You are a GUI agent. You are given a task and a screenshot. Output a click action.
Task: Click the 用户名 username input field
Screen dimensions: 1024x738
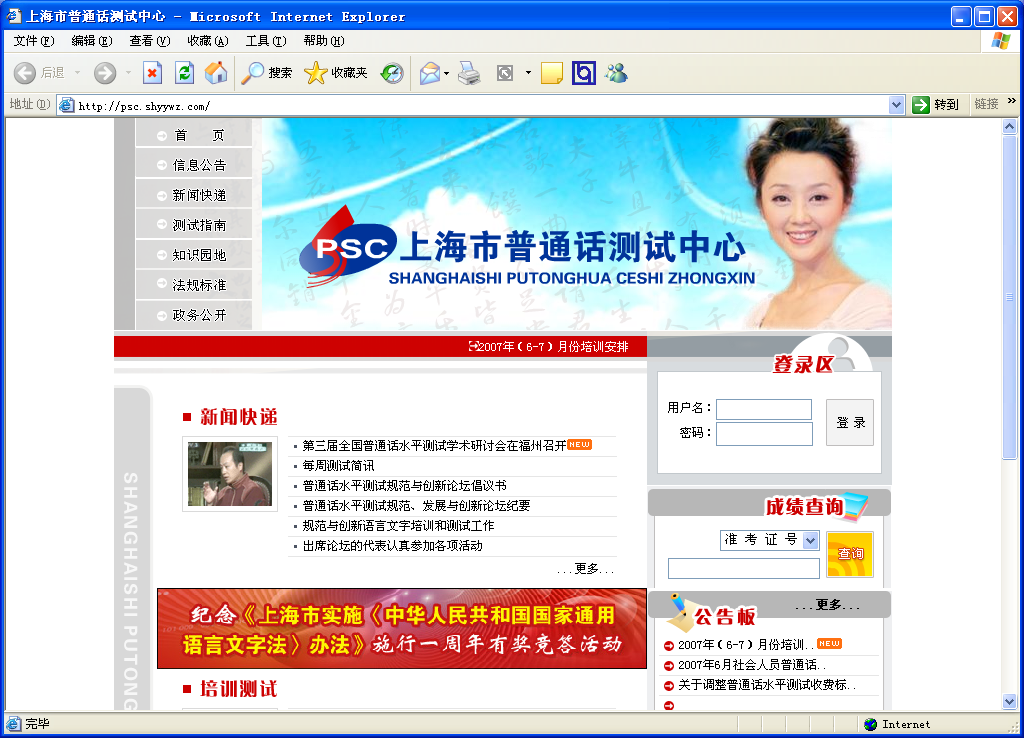pyautogui.click(x=764, y=409)
